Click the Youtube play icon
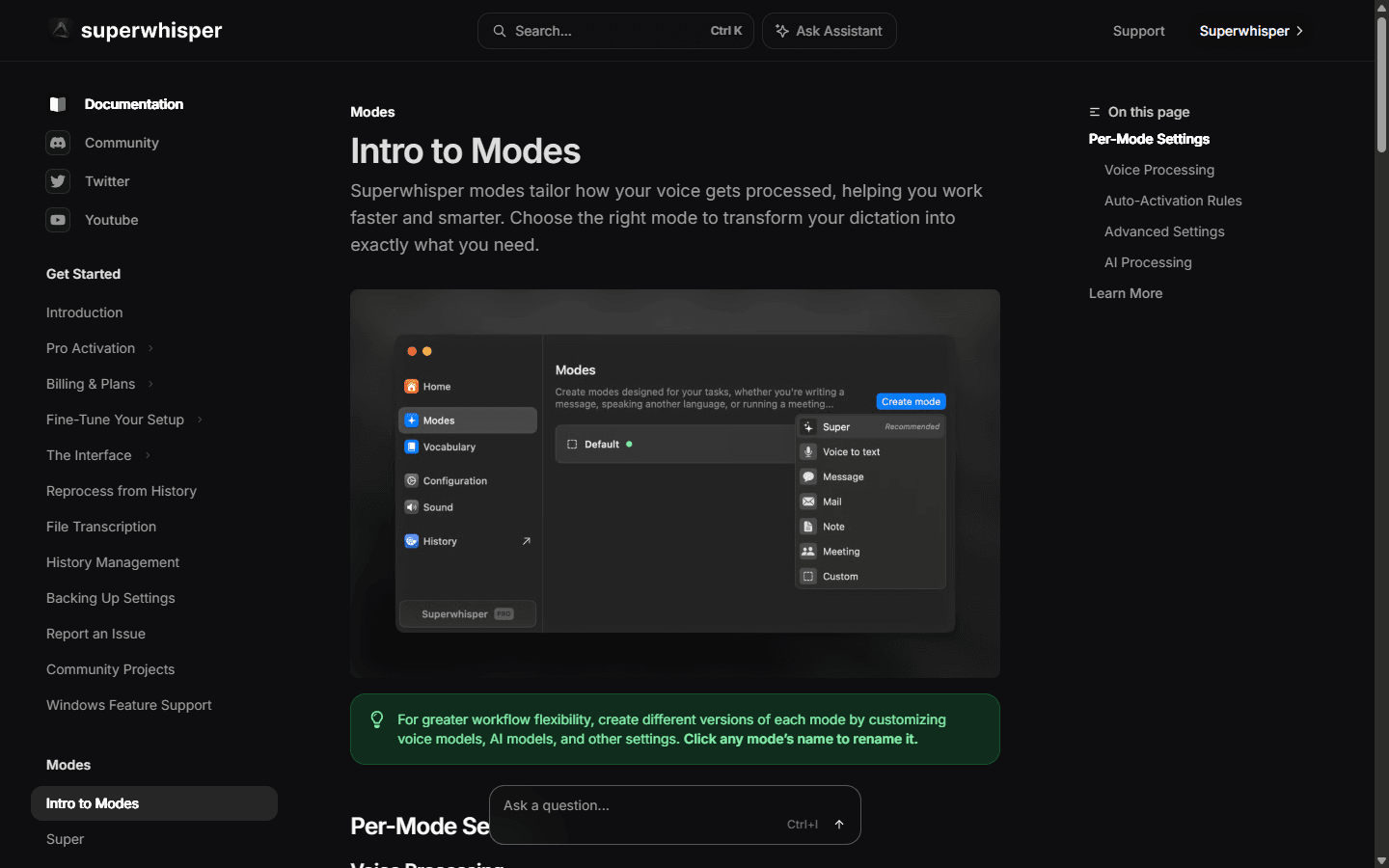Image resolution: width=1389 pixels, height=868 pixels. point(58,220)
